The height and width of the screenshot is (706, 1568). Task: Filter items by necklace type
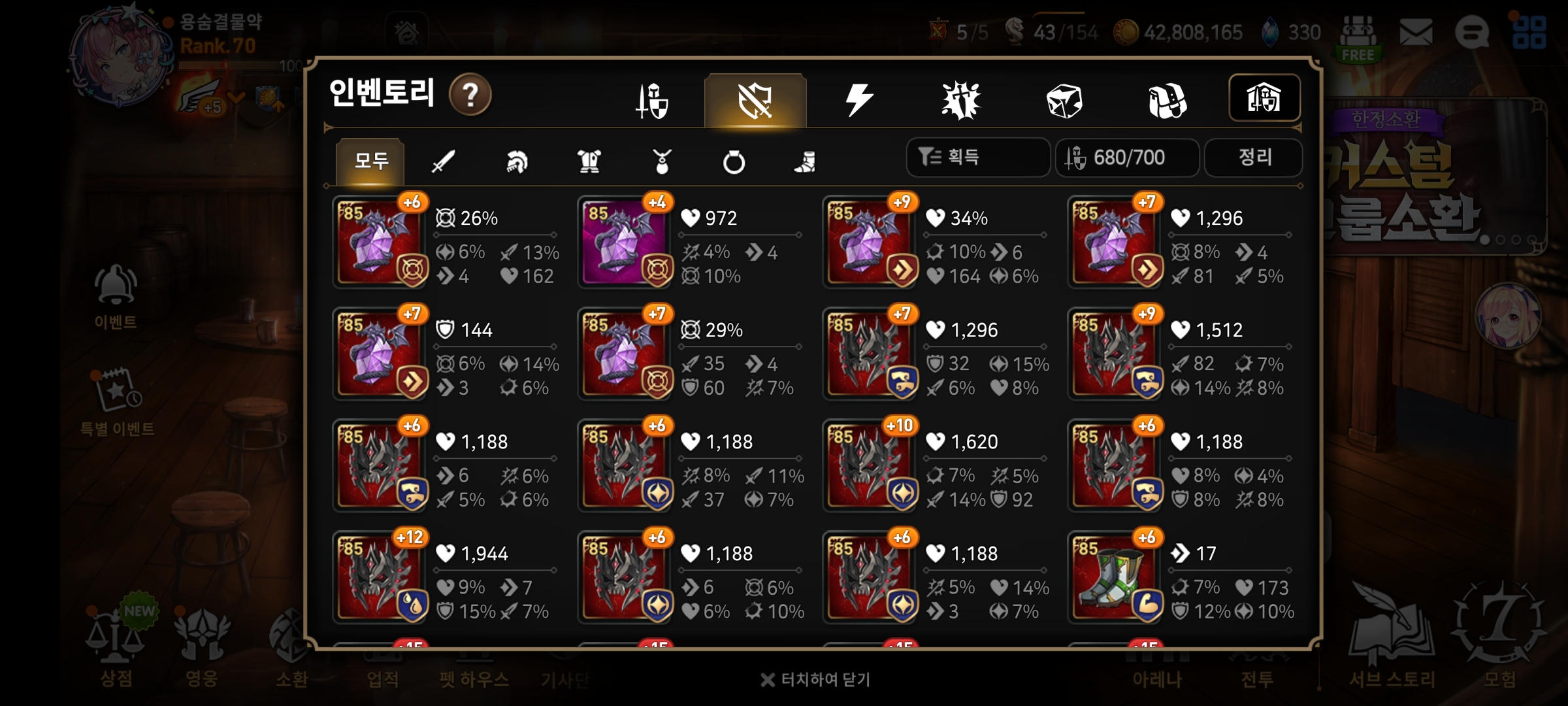coord(662,161)
